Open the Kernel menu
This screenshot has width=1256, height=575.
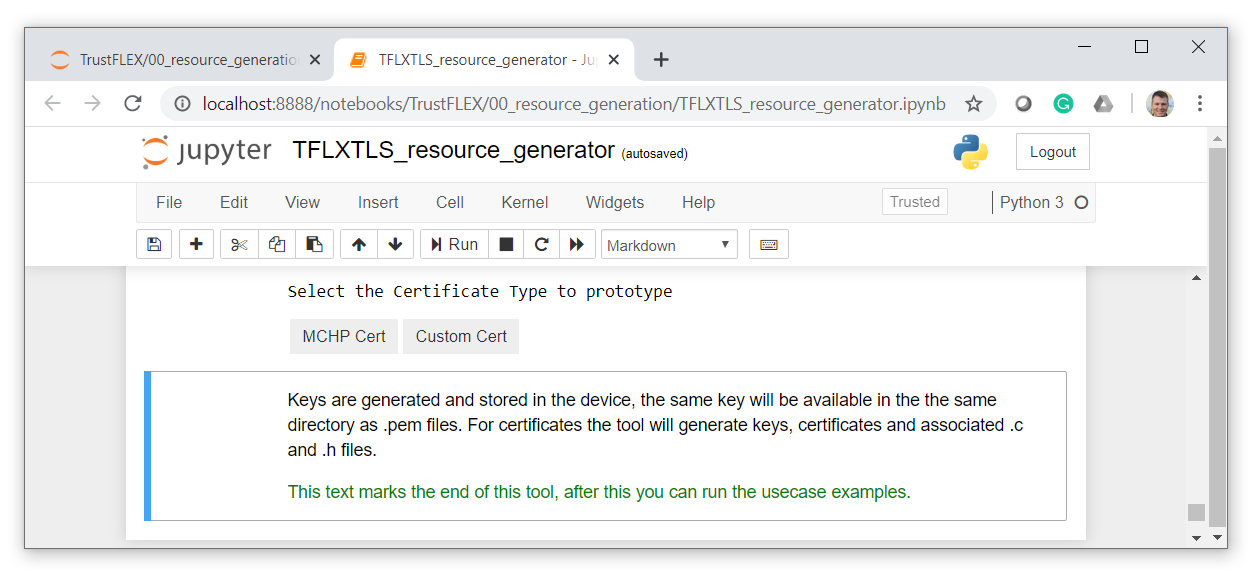pos(524,202)
